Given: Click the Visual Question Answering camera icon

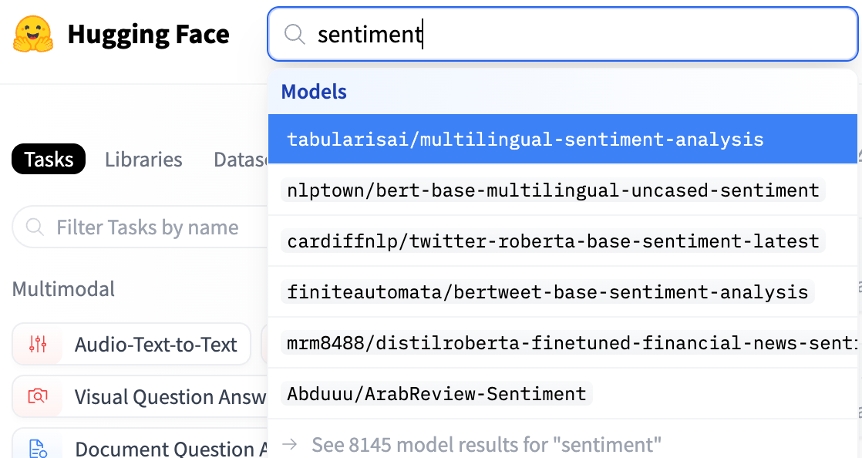Looking at the screenshot, I should [x=37, y=396].
